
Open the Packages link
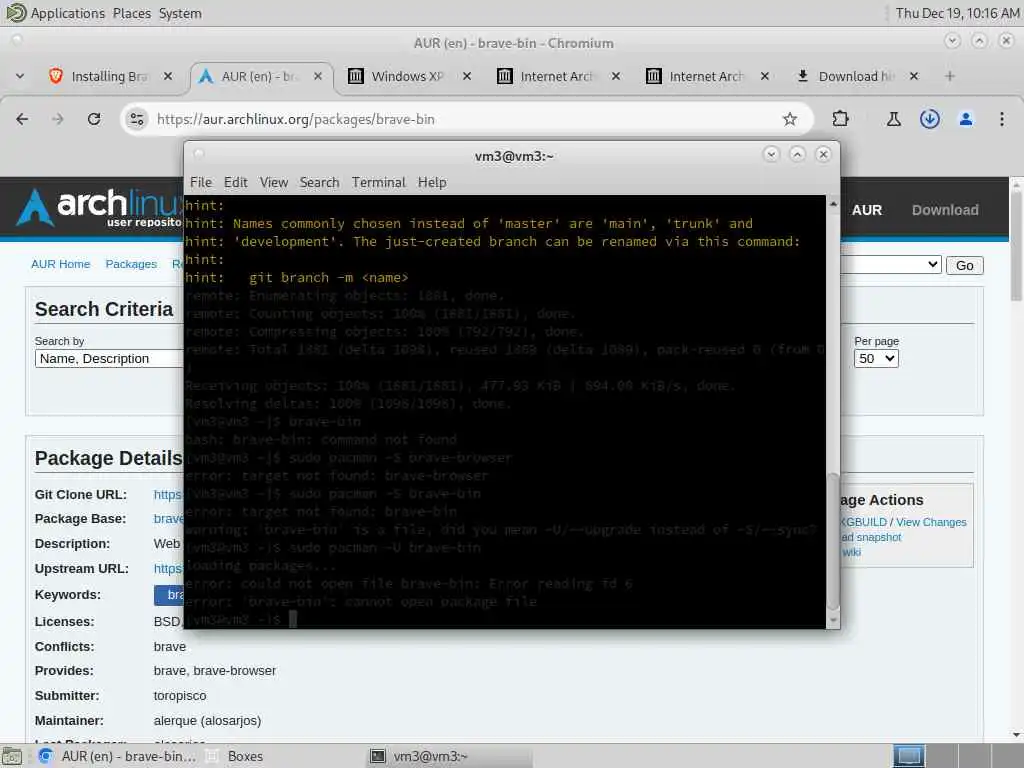(x=131, y=264)
